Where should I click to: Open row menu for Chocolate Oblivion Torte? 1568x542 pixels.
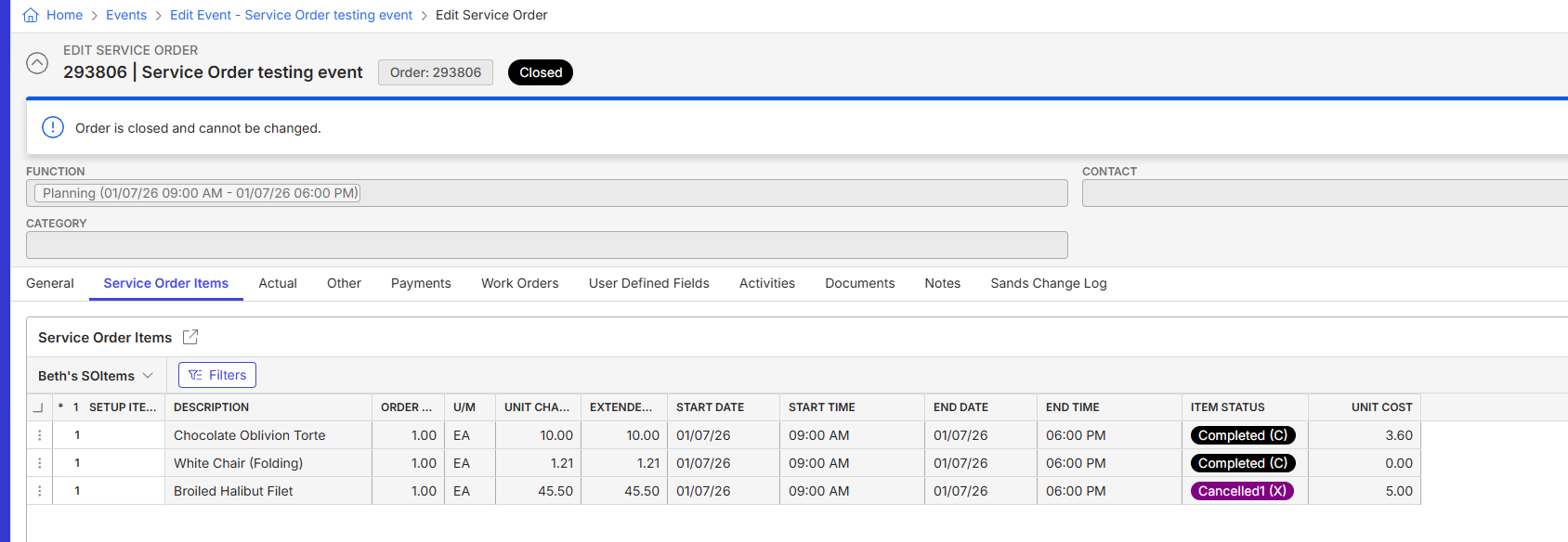click(40, 435)
